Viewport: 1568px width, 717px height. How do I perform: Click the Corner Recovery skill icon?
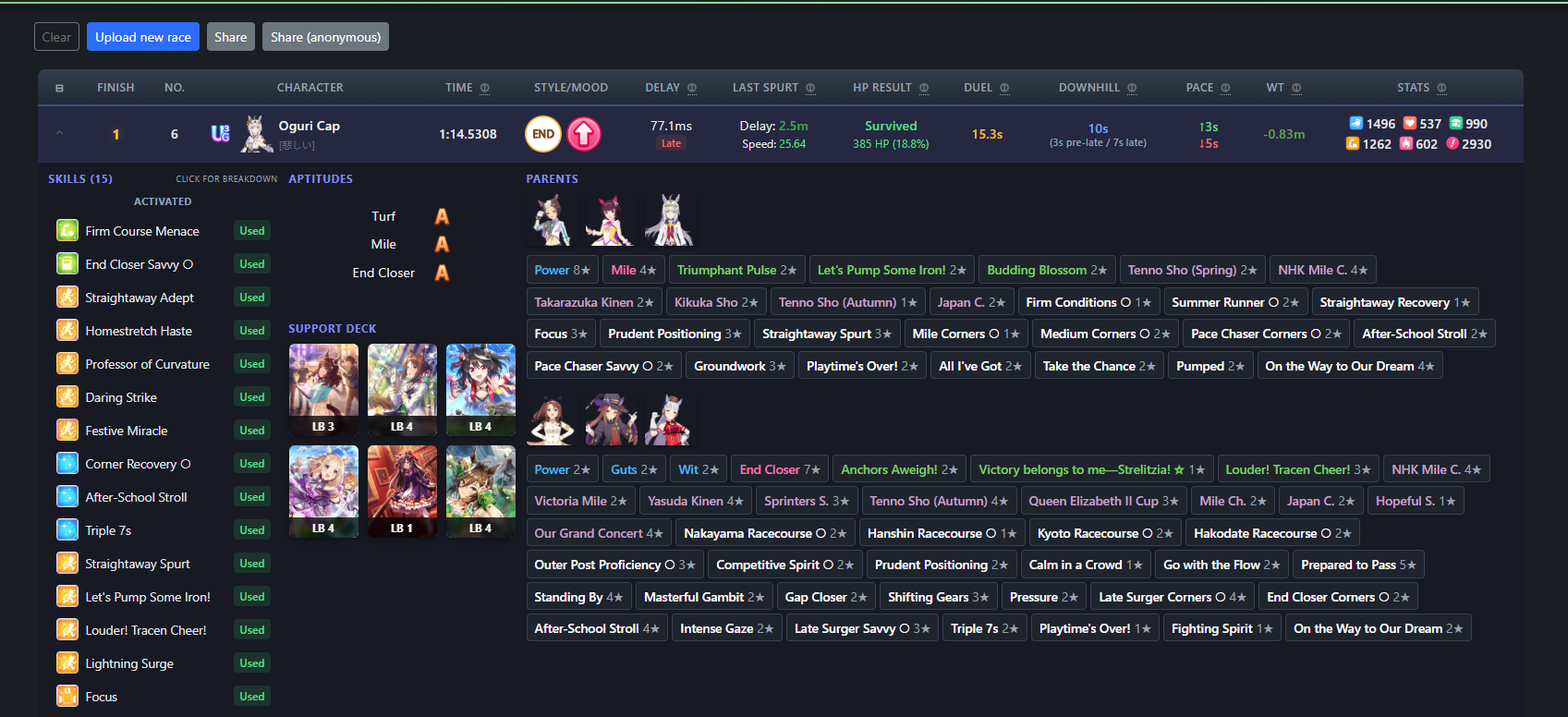[67, 464]
